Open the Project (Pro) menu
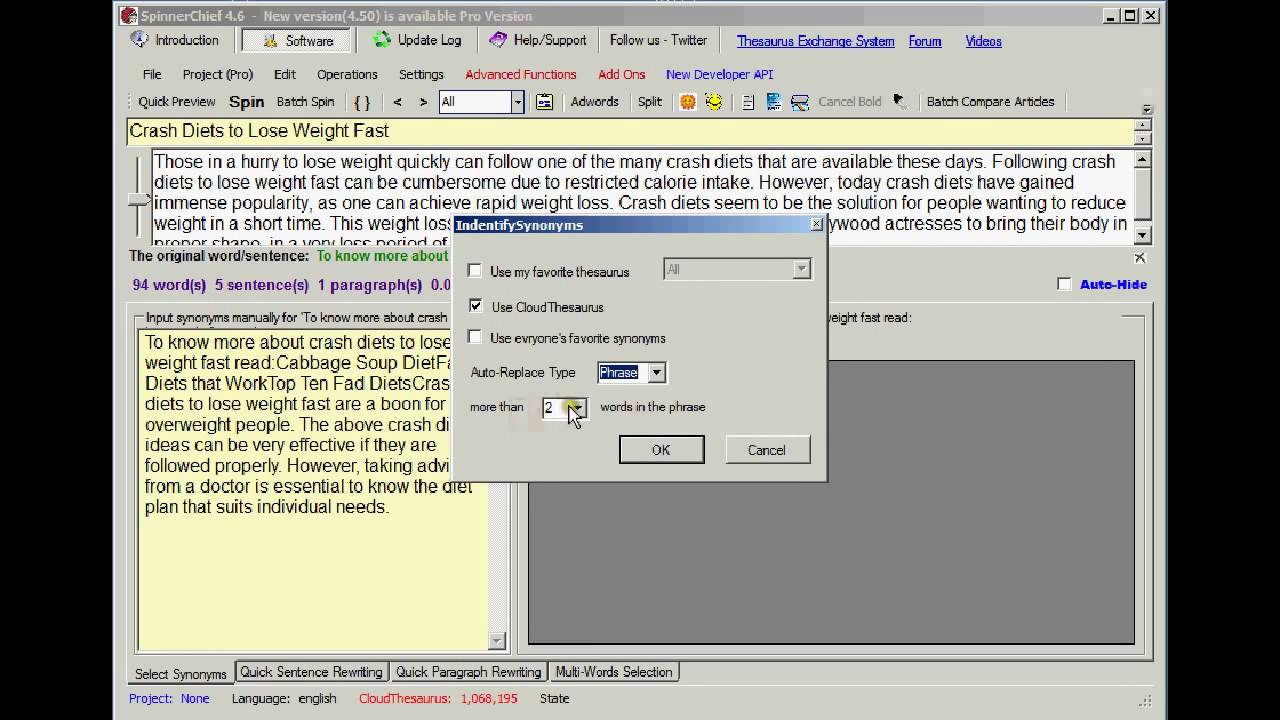The image size is (1280, 720). click(218, 74)
